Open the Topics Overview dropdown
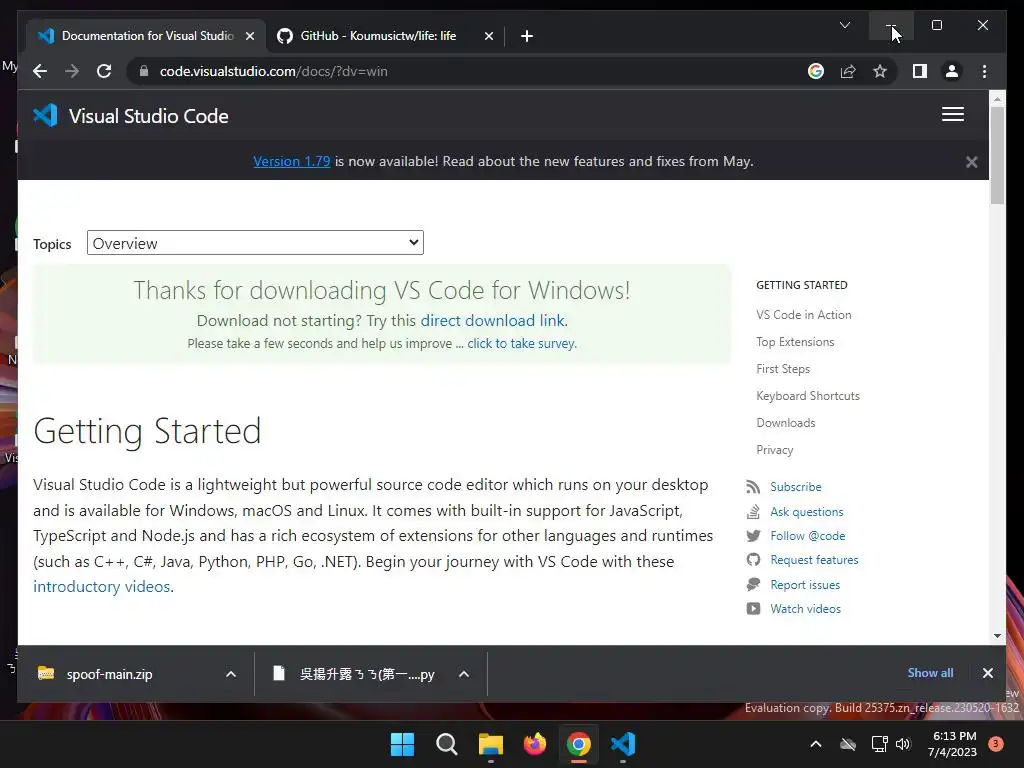The width and height of the screenshot is (1024, 768). click(x=255, y=243)
